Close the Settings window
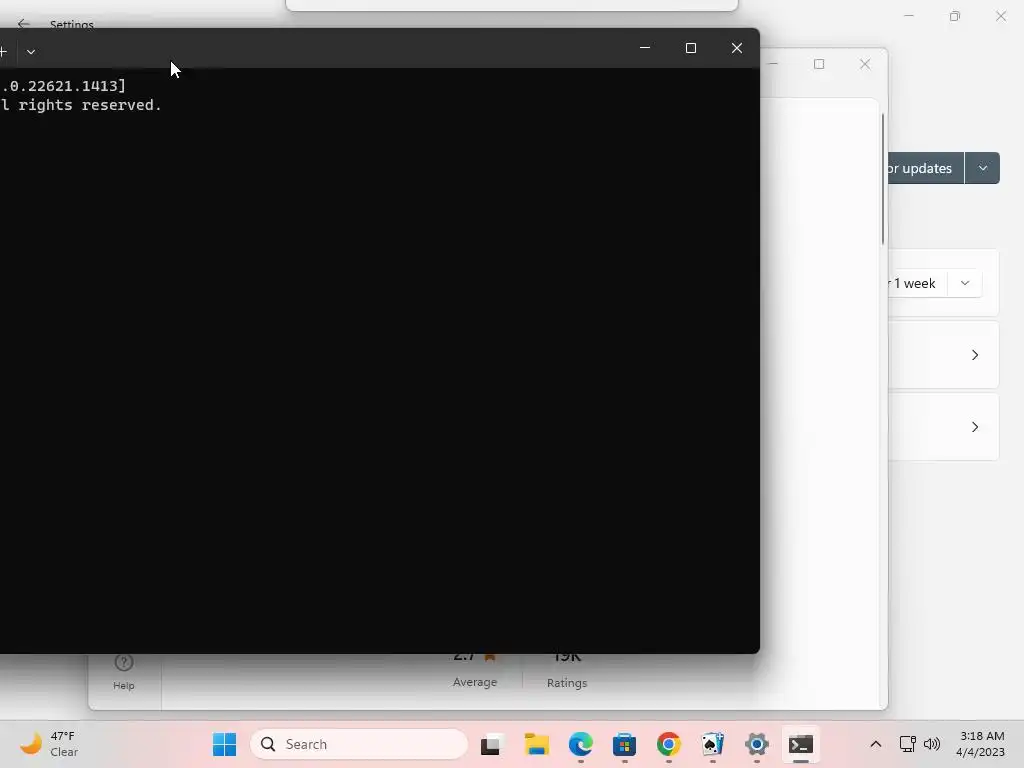The image size is (1024, 768). pyautogui.click(x=1000, y=16)
